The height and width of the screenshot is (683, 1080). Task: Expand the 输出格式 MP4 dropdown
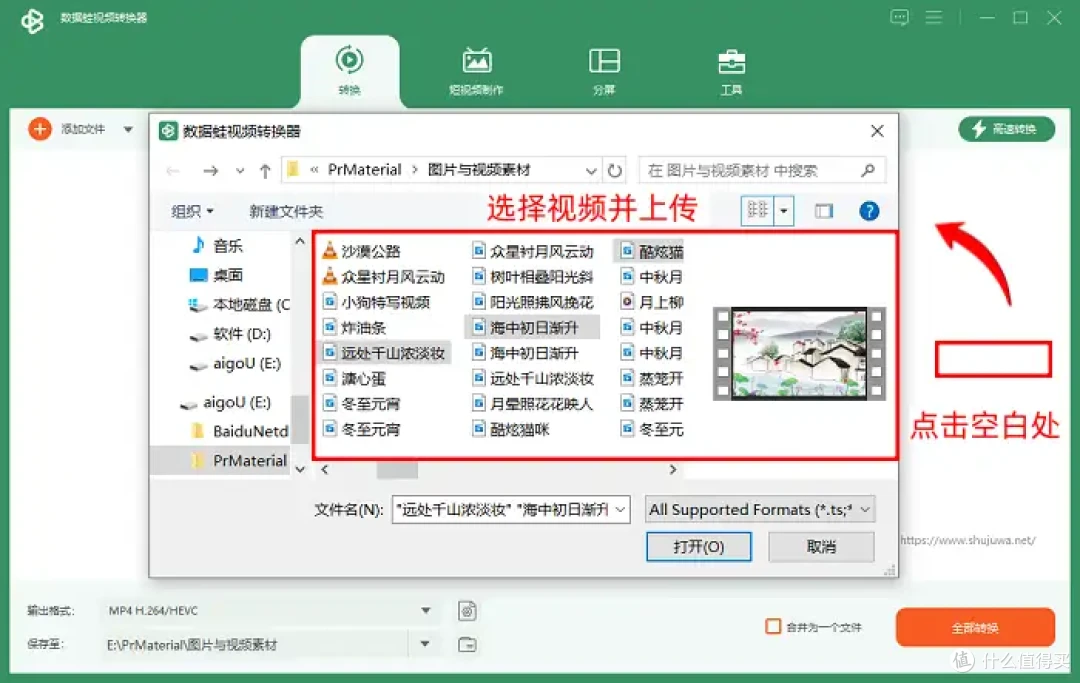[426, 611]
